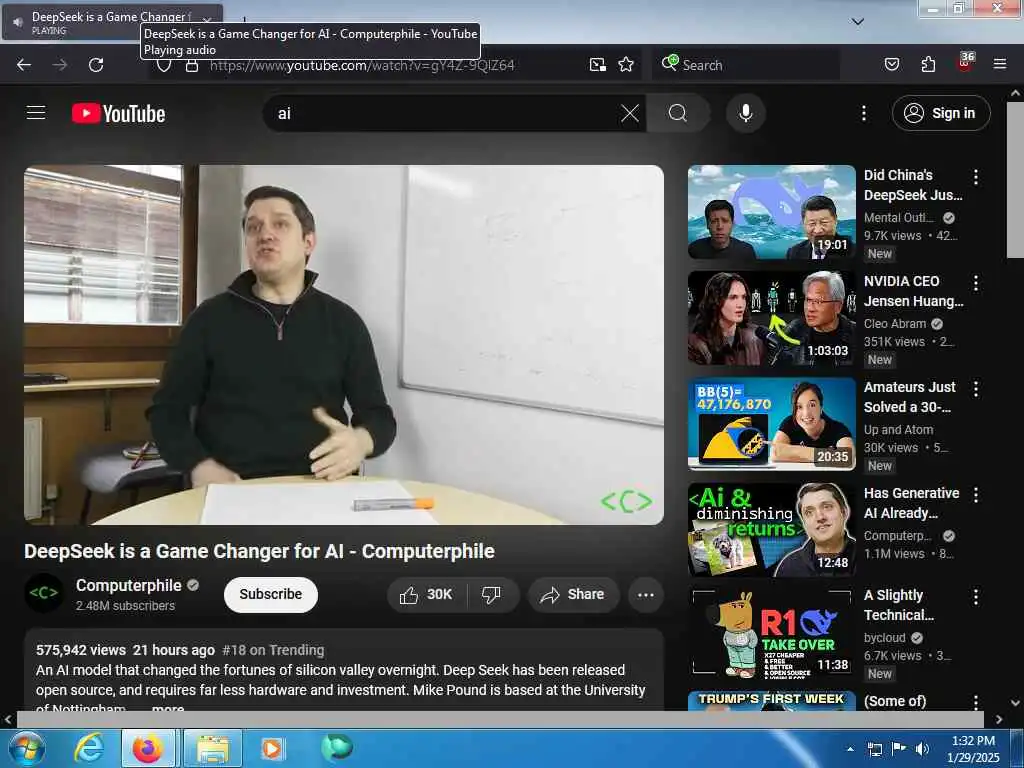Open more actions ellipsis next to Share
The image size is (1024, 768).
(x=645, y=594)
